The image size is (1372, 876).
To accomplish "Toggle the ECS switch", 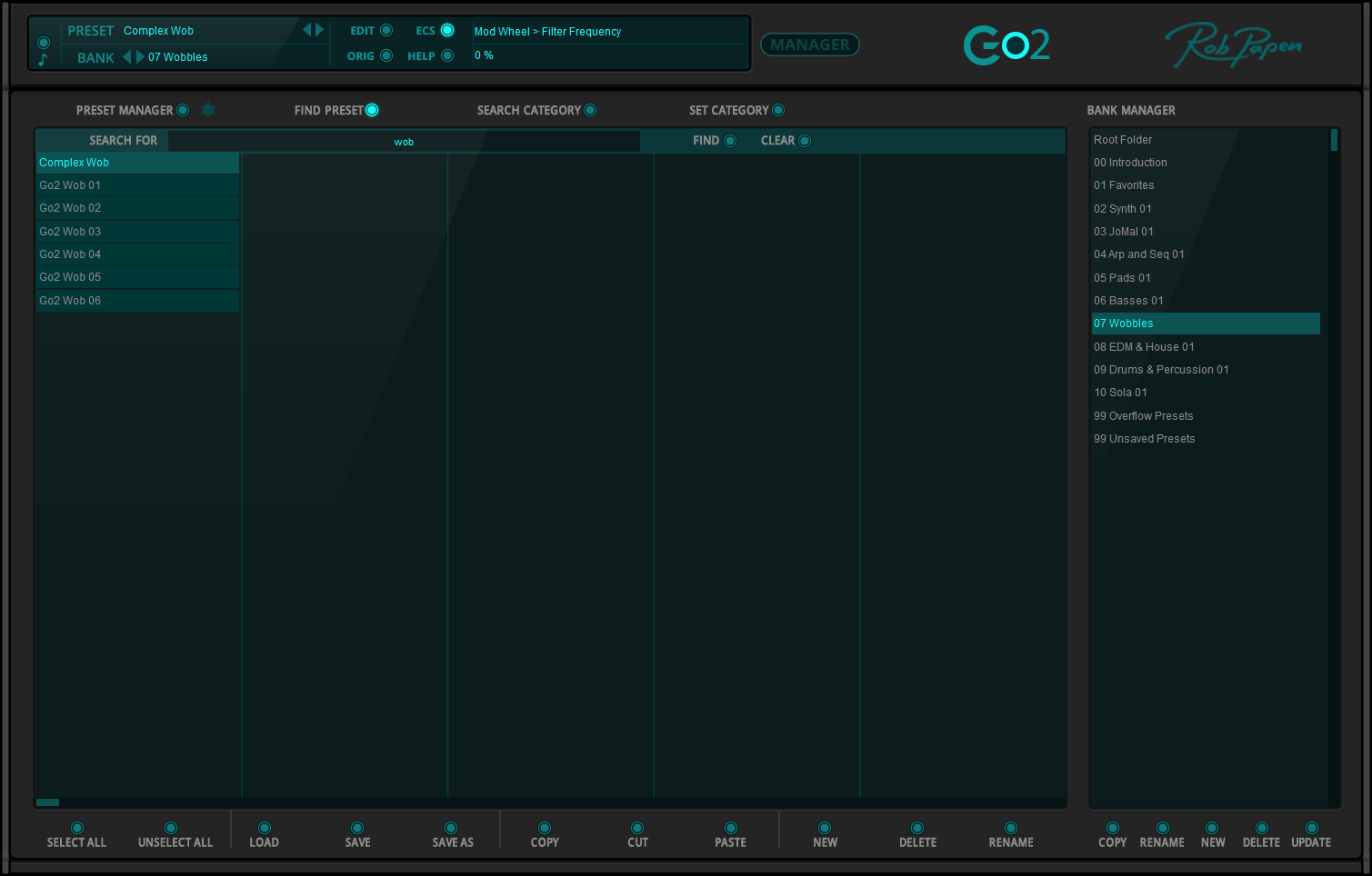I will coord(447,30).
